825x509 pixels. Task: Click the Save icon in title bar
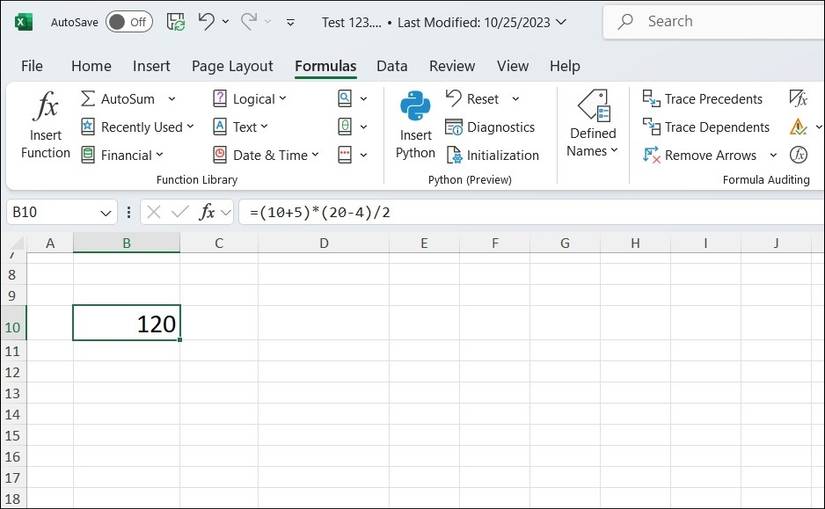point(176,22)
